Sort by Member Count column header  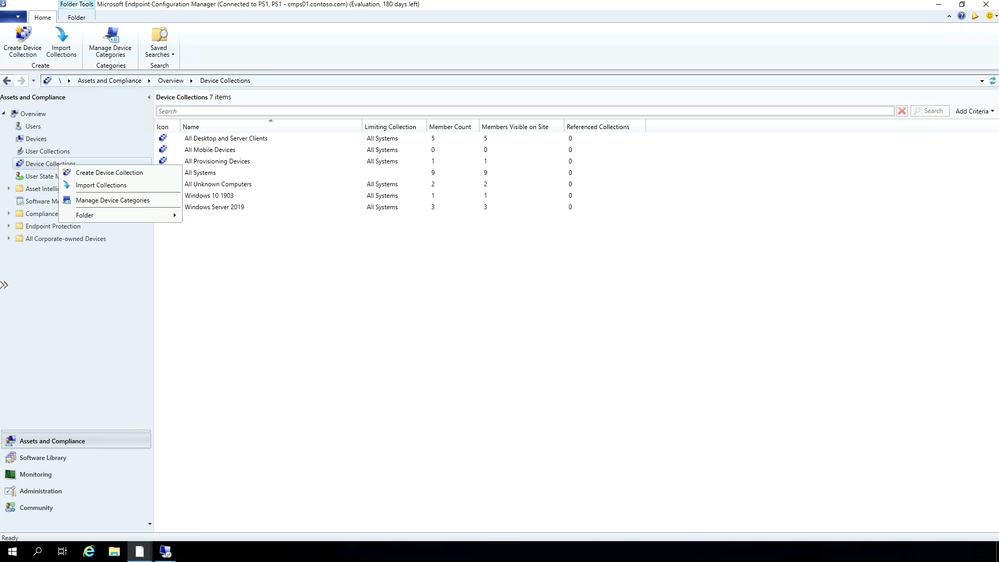[x=452, y=127]
